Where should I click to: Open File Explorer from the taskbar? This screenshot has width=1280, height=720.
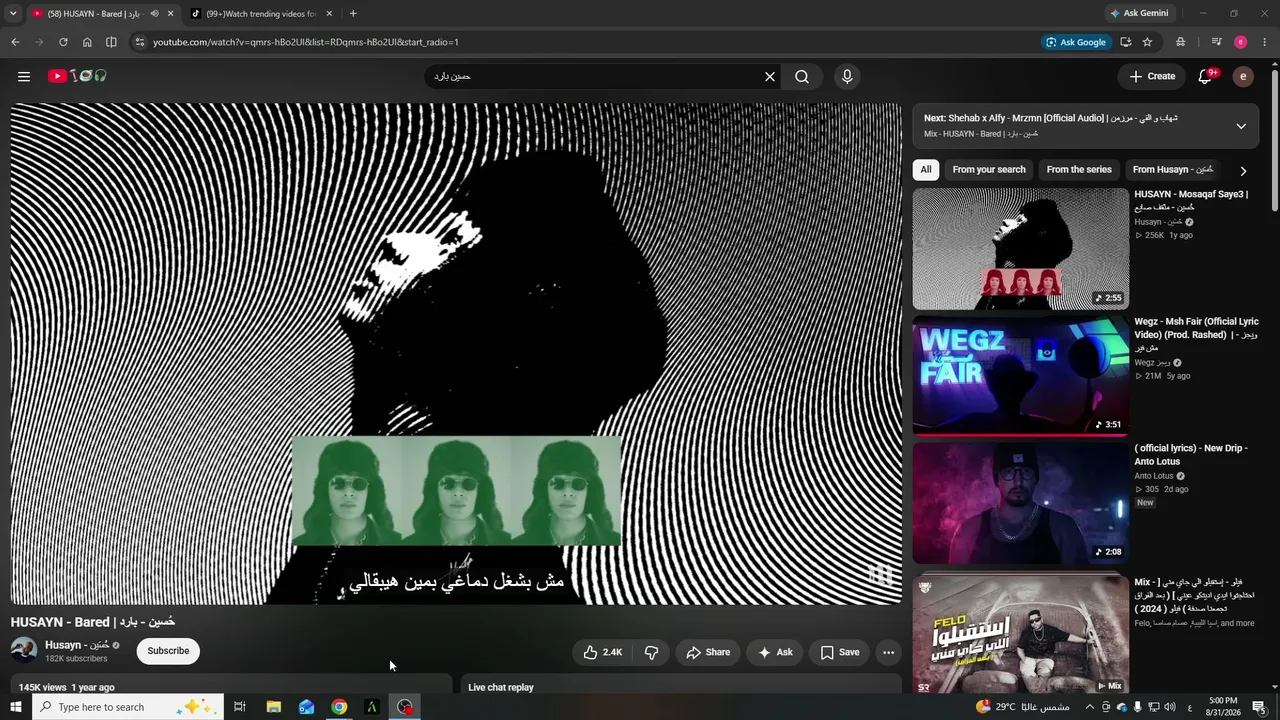(x=273, y=707)
